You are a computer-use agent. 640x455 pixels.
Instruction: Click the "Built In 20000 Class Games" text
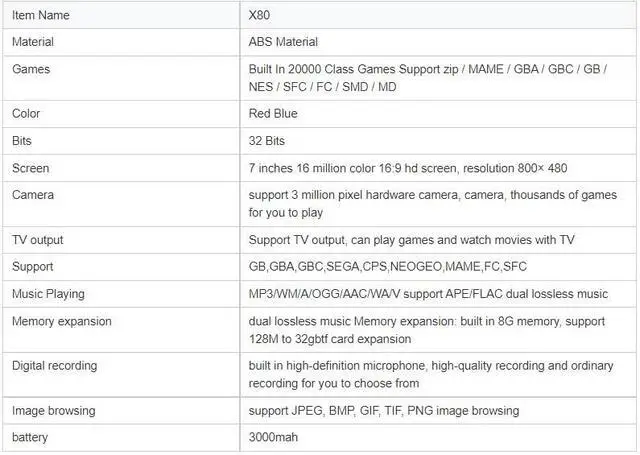pos(325,69)
